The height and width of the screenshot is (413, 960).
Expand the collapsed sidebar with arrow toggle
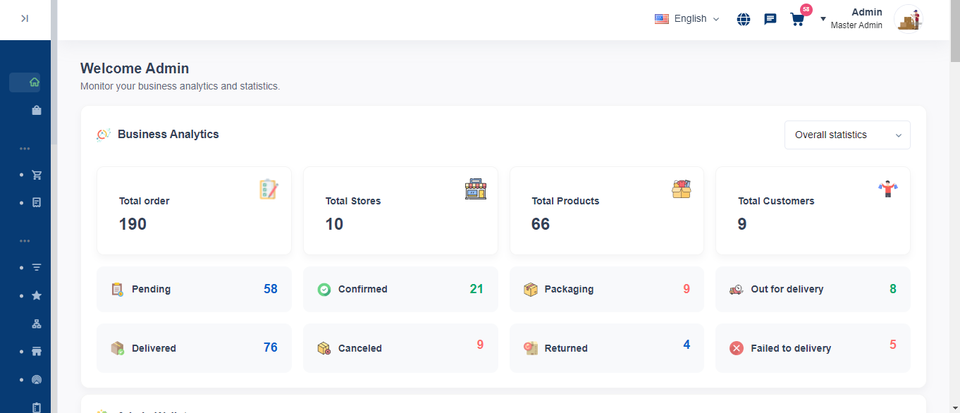(24, 19)
